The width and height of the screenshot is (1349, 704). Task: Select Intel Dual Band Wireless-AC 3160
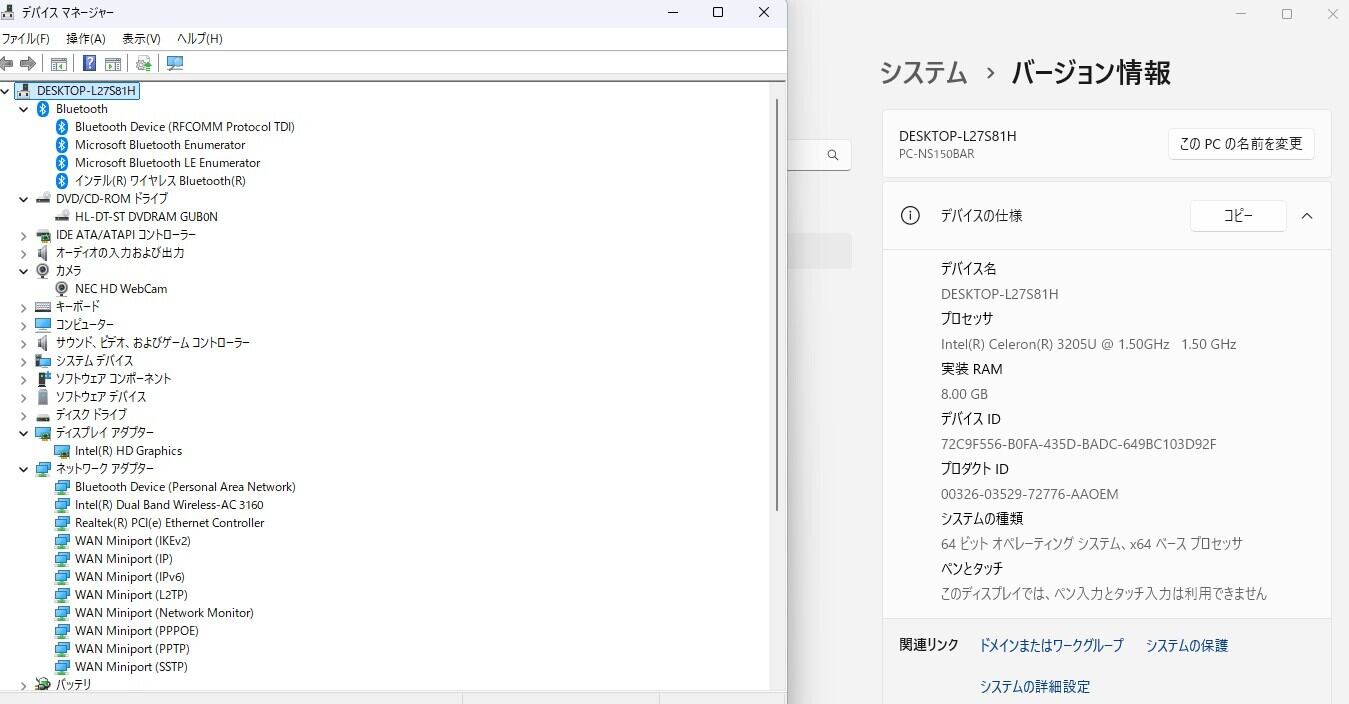[169, 505]
